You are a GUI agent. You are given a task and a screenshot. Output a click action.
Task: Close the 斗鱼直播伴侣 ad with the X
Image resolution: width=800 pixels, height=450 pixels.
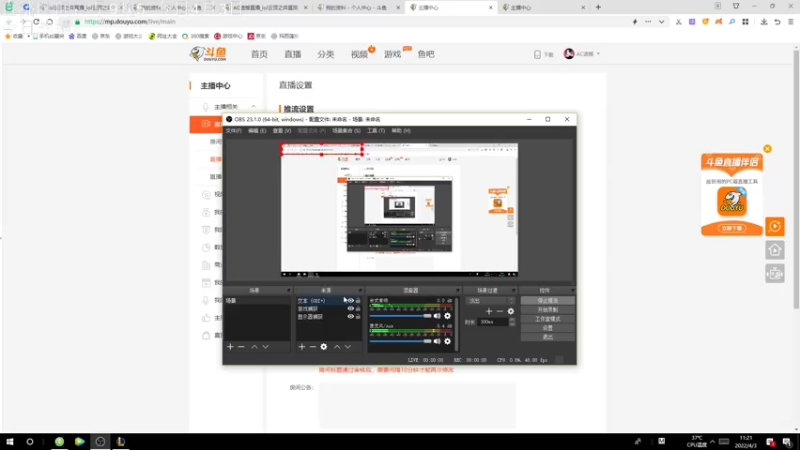[767, 149]
